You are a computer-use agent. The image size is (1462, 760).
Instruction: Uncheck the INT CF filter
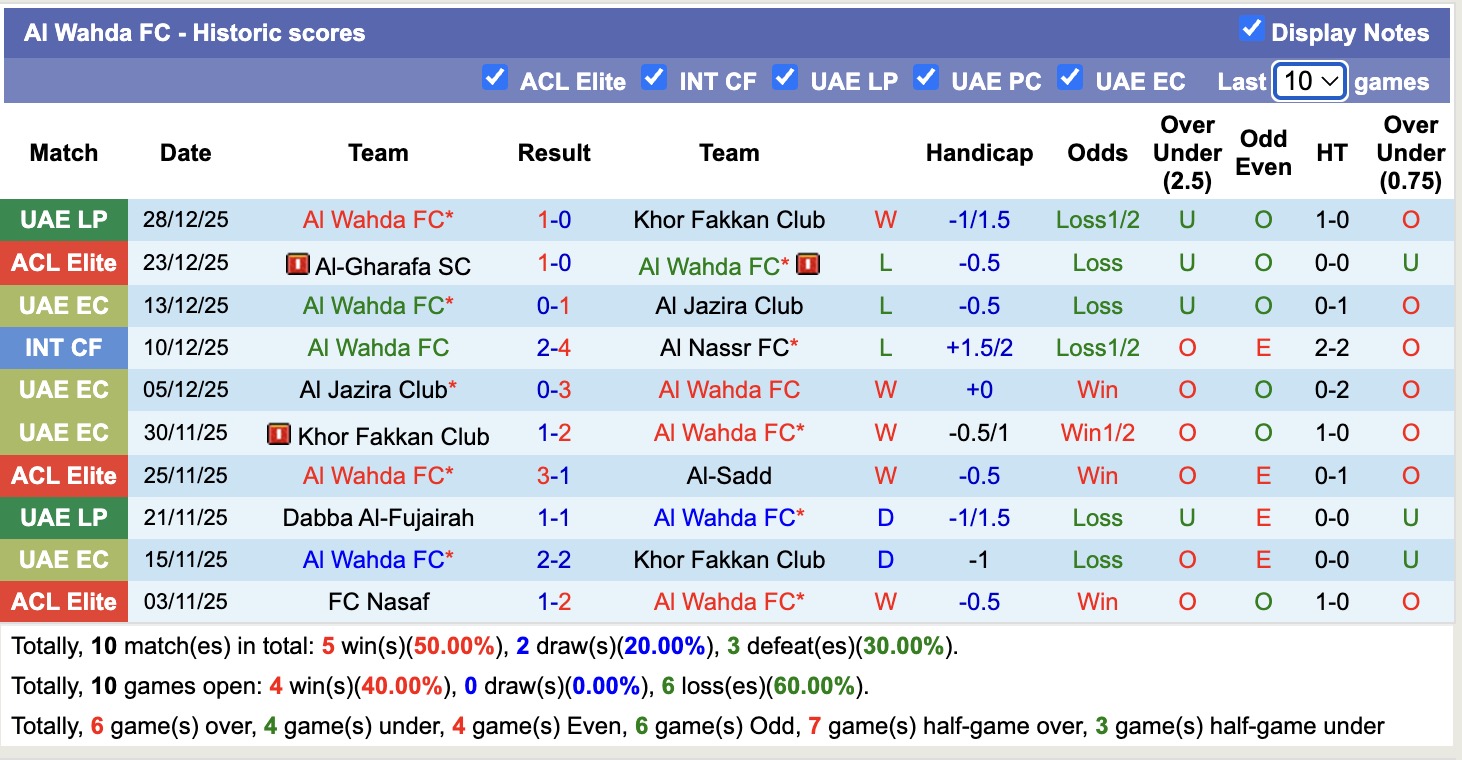654,76
